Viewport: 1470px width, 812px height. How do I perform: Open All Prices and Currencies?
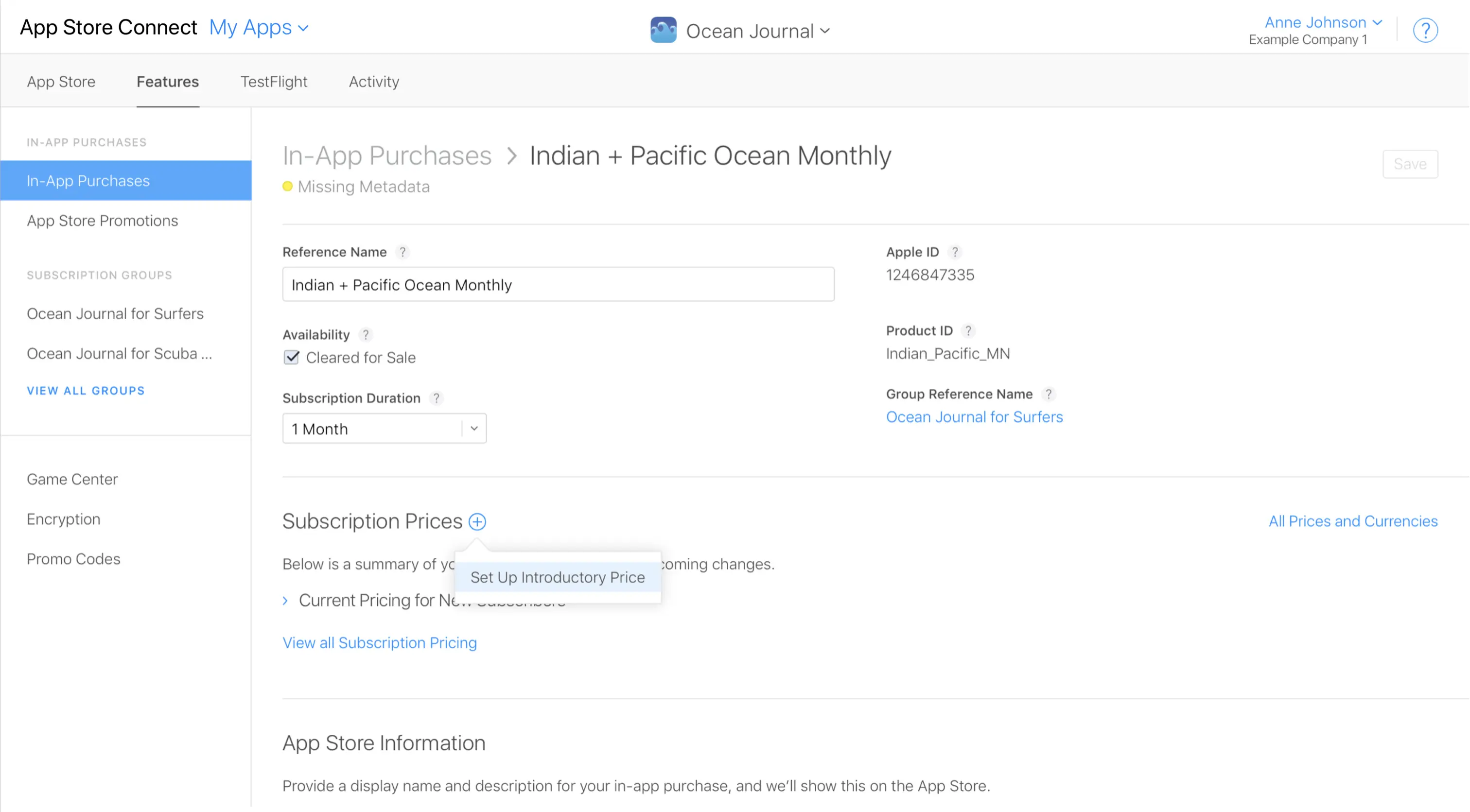[x=1353, y=520]
